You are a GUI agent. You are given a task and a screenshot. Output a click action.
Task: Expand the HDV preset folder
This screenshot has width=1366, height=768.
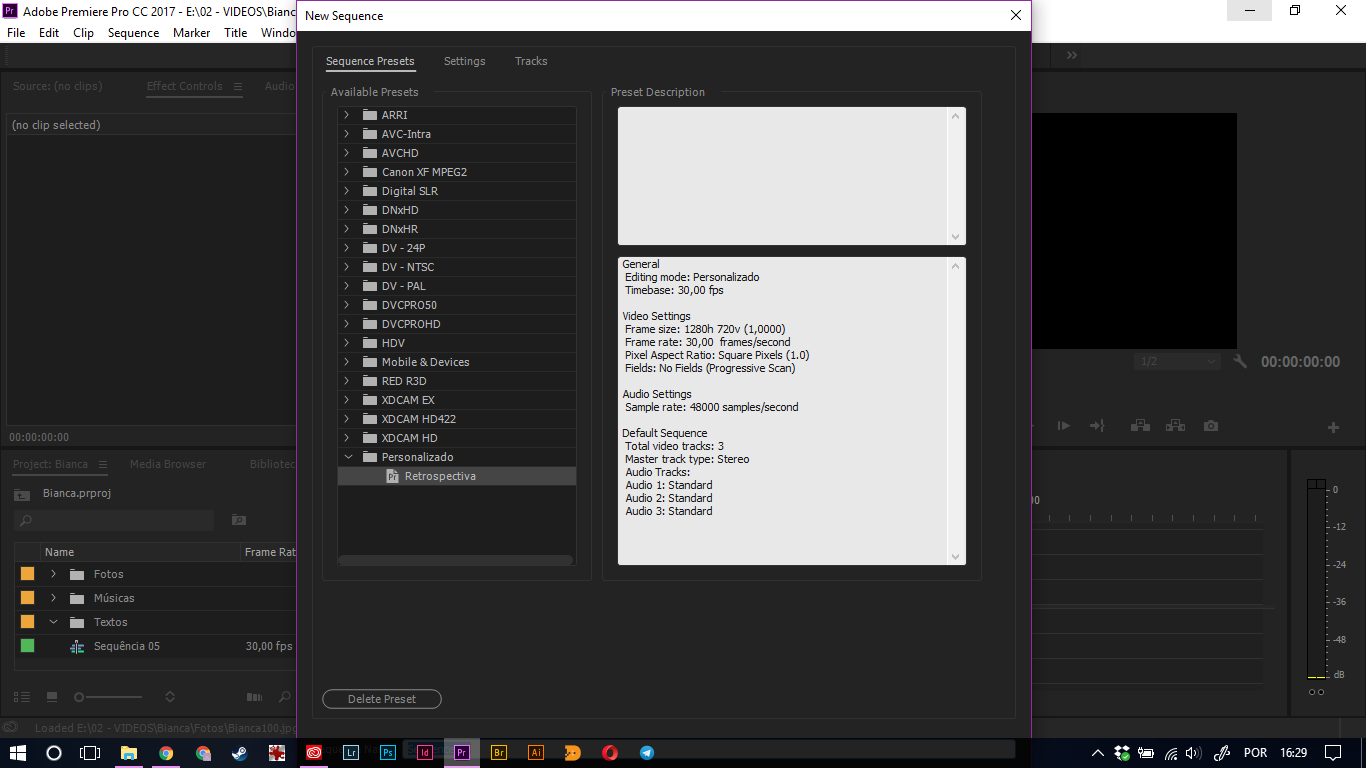tap(347, 343)
